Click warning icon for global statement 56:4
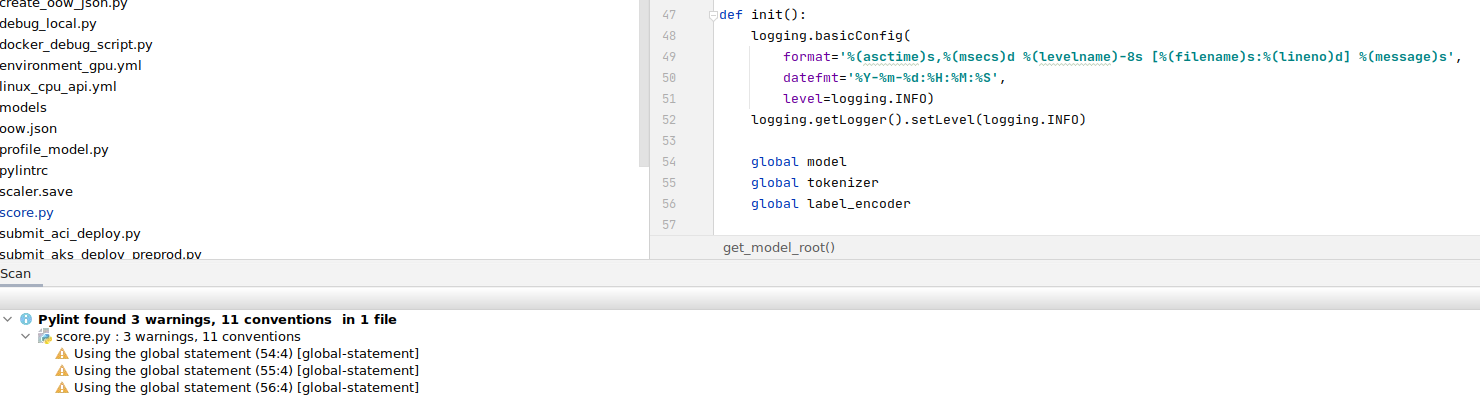This screenshot has height=408, width=1480. (62, 388)
